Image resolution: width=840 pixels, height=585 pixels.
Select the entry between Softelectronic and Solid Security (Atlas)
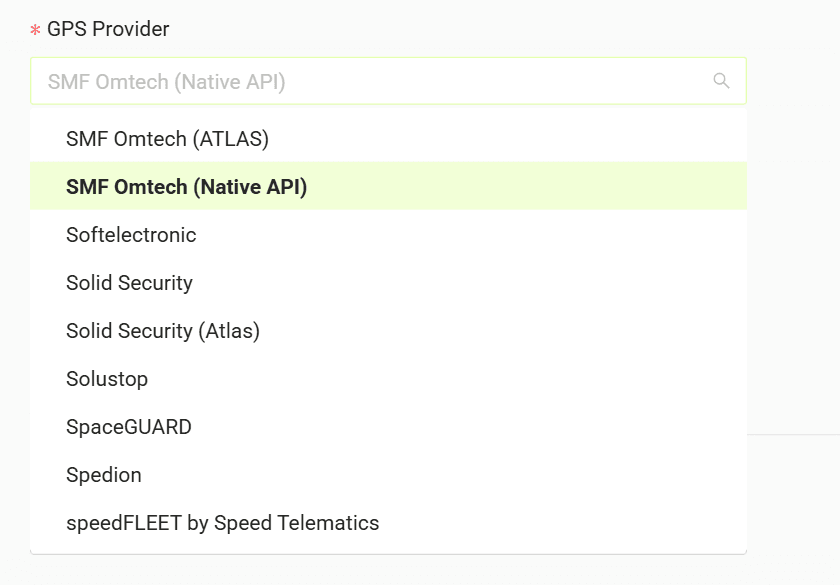[388, 282]
